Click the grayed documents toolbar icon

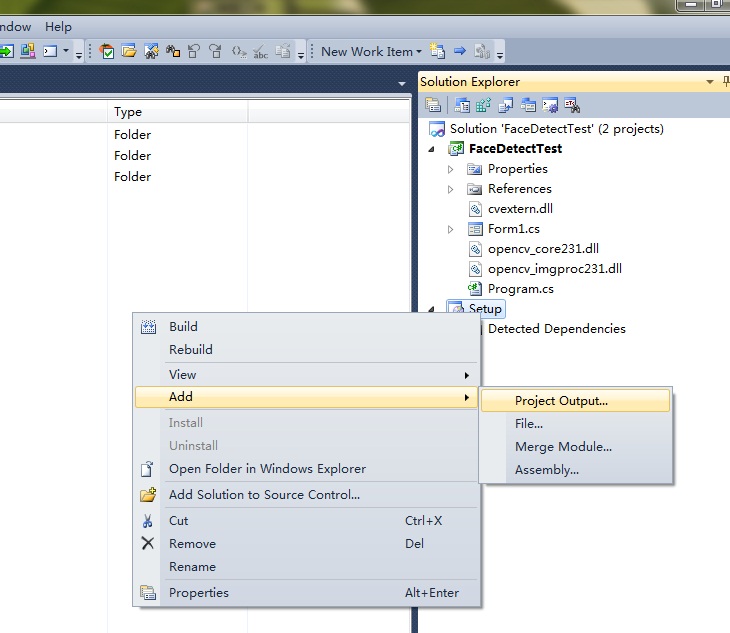coord(283,51)
